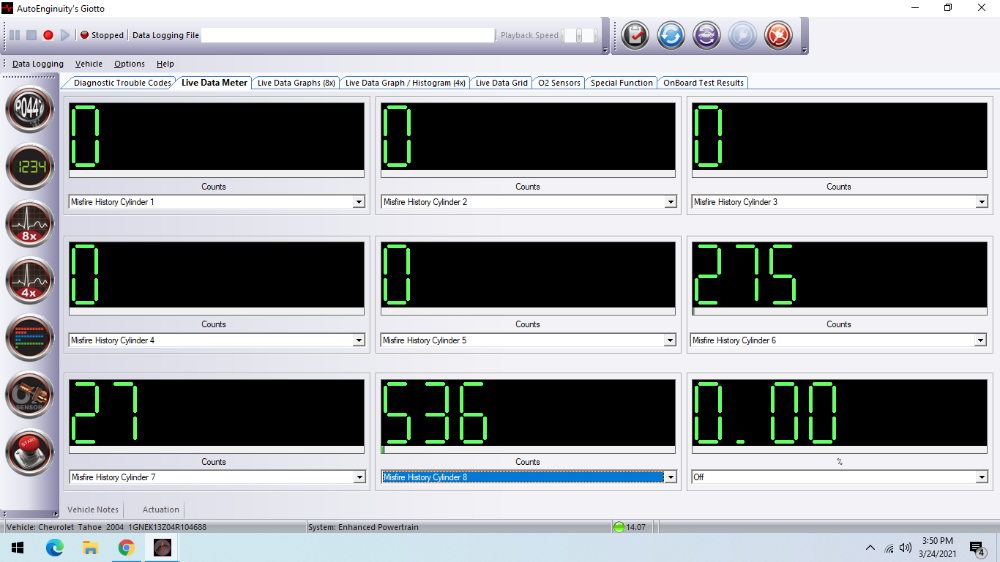Open the Actuation panel

coord(161,510)
